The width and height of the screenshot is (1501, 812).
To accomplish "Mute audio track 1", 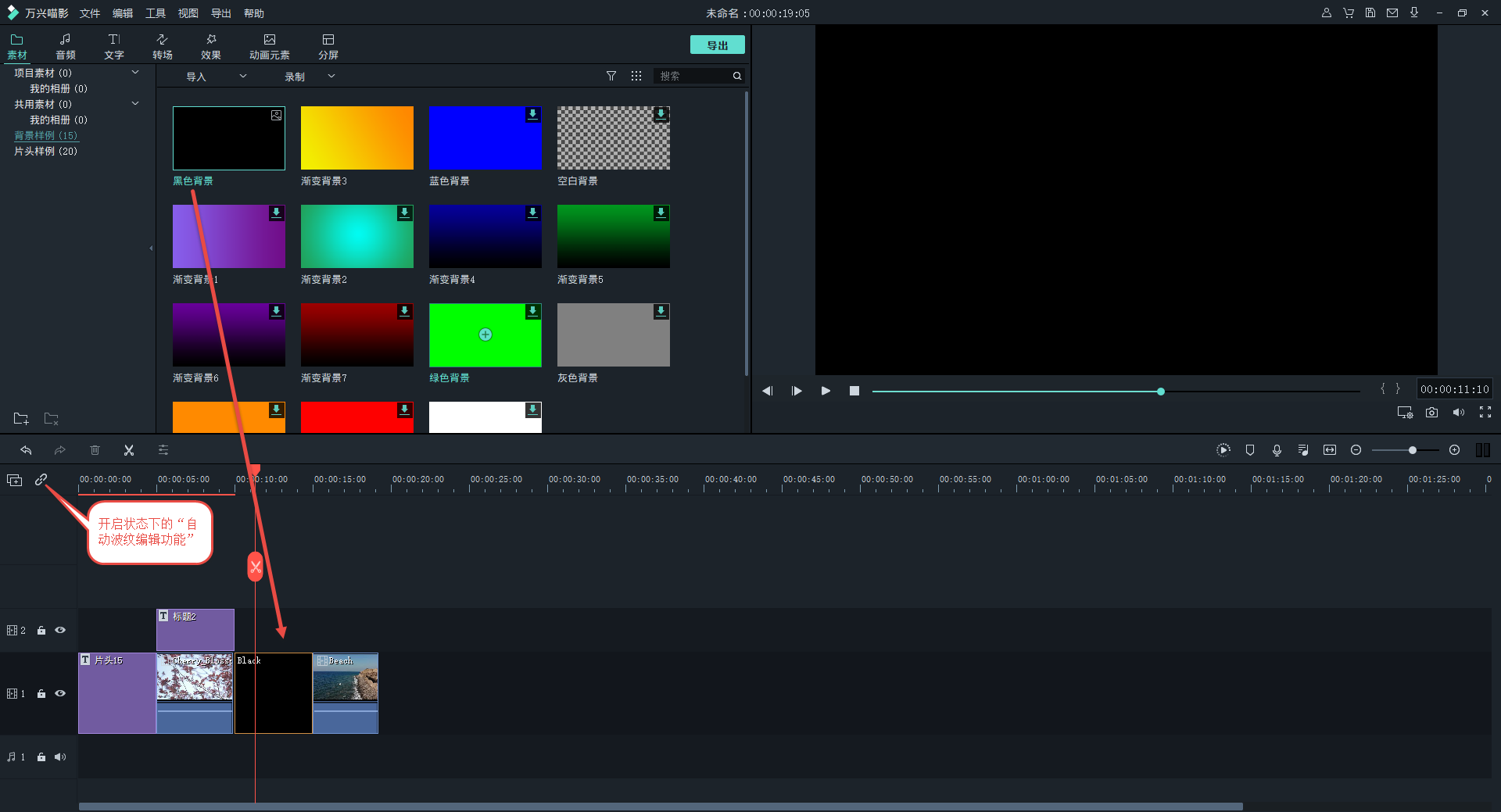I will pos(60,757).
